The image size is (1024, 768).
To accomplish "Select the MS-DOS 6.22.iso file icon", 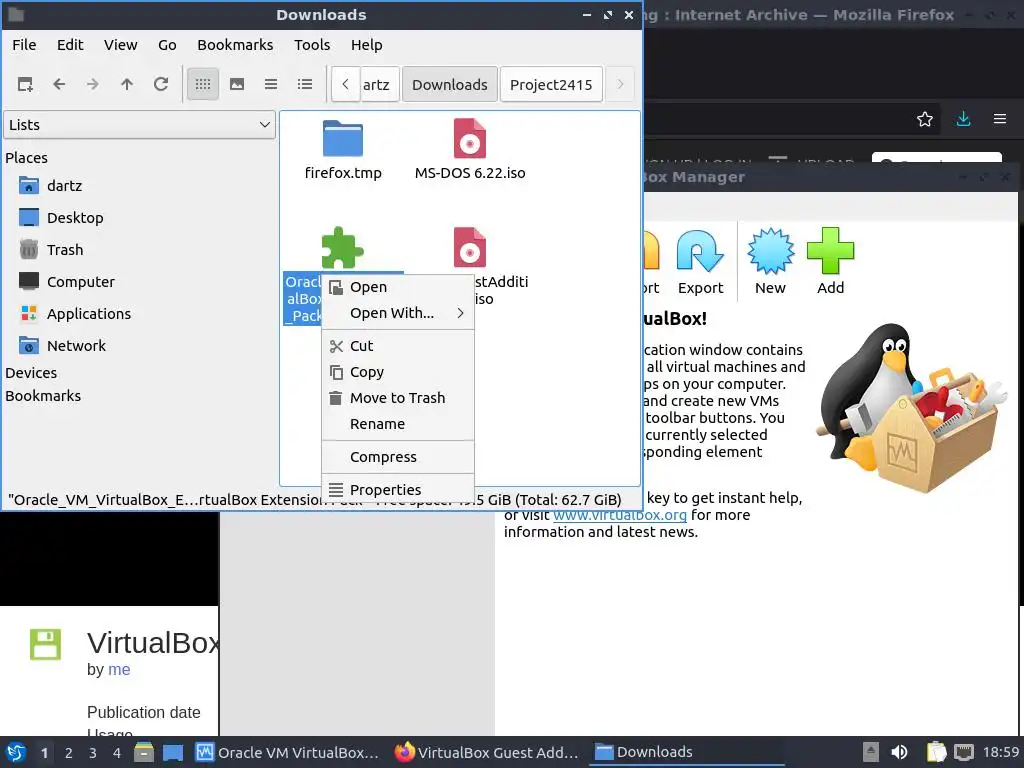I will point(470,138).
